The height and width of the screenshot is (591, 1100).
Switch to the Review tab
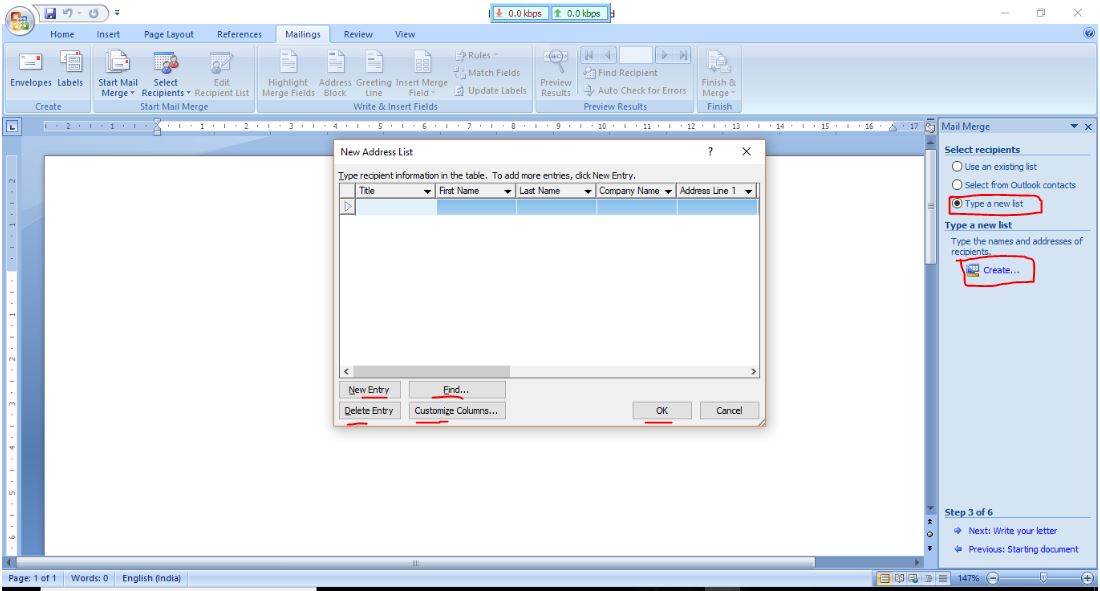pos(361,31)
